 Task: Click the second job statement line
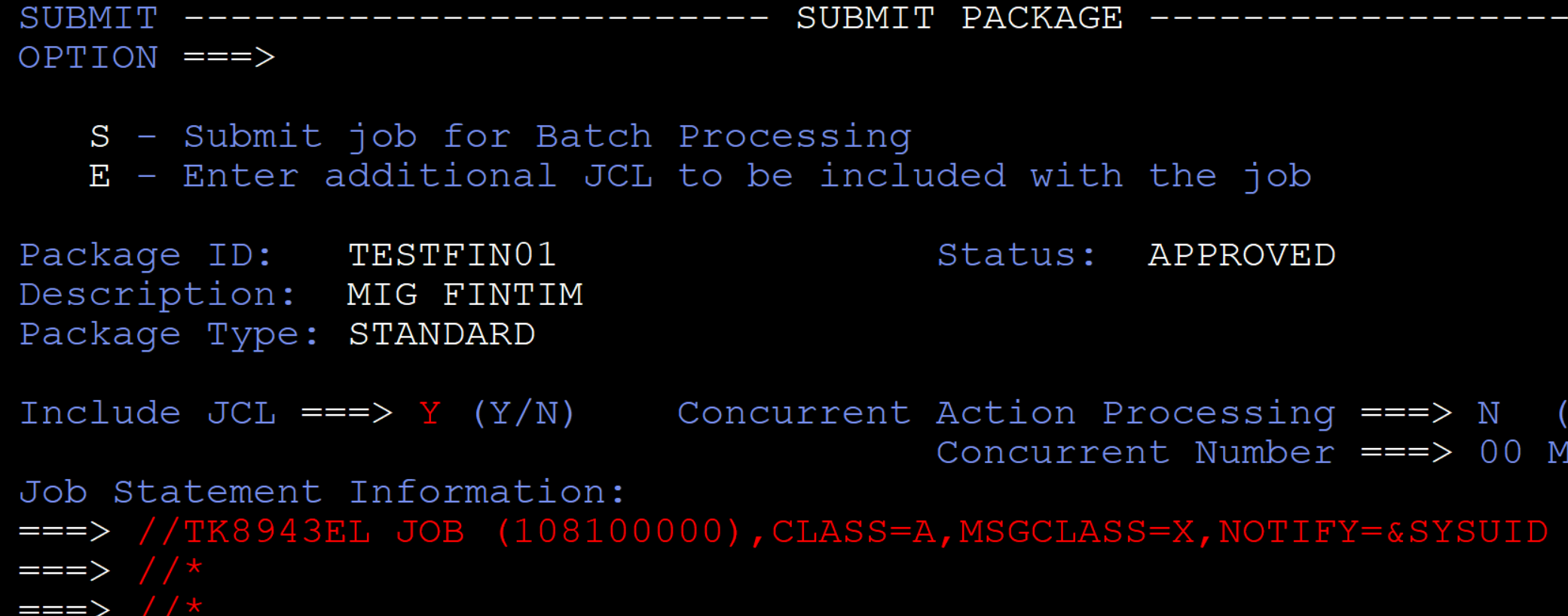[x=171, y=571]
